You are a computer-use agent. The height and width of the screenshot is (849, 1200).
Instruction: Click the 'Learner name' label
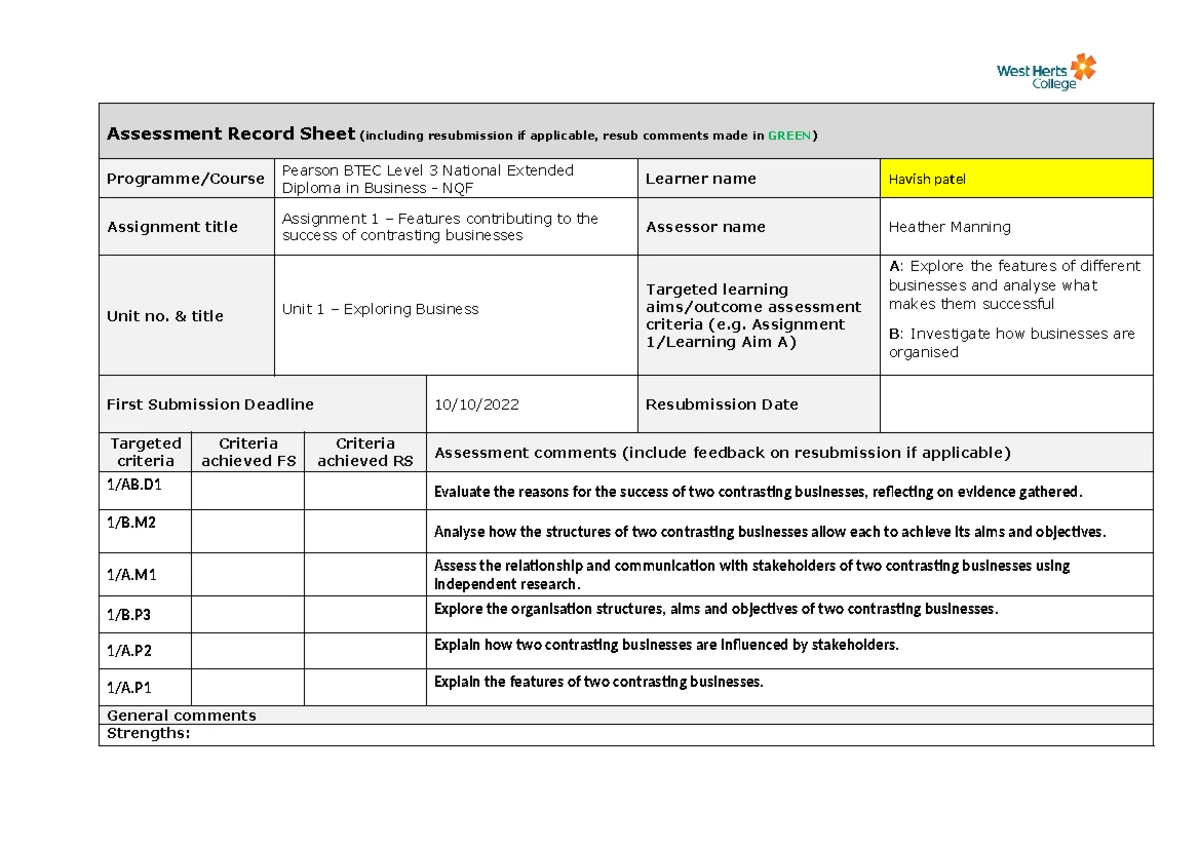(x=701, y=179)
